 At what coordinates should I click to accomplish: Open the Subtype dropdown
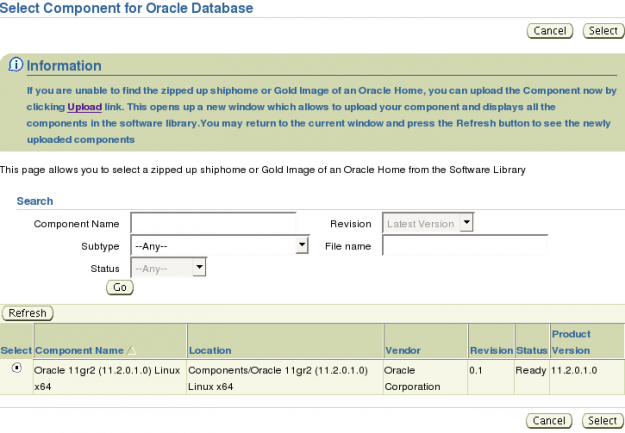click(220, 245)
